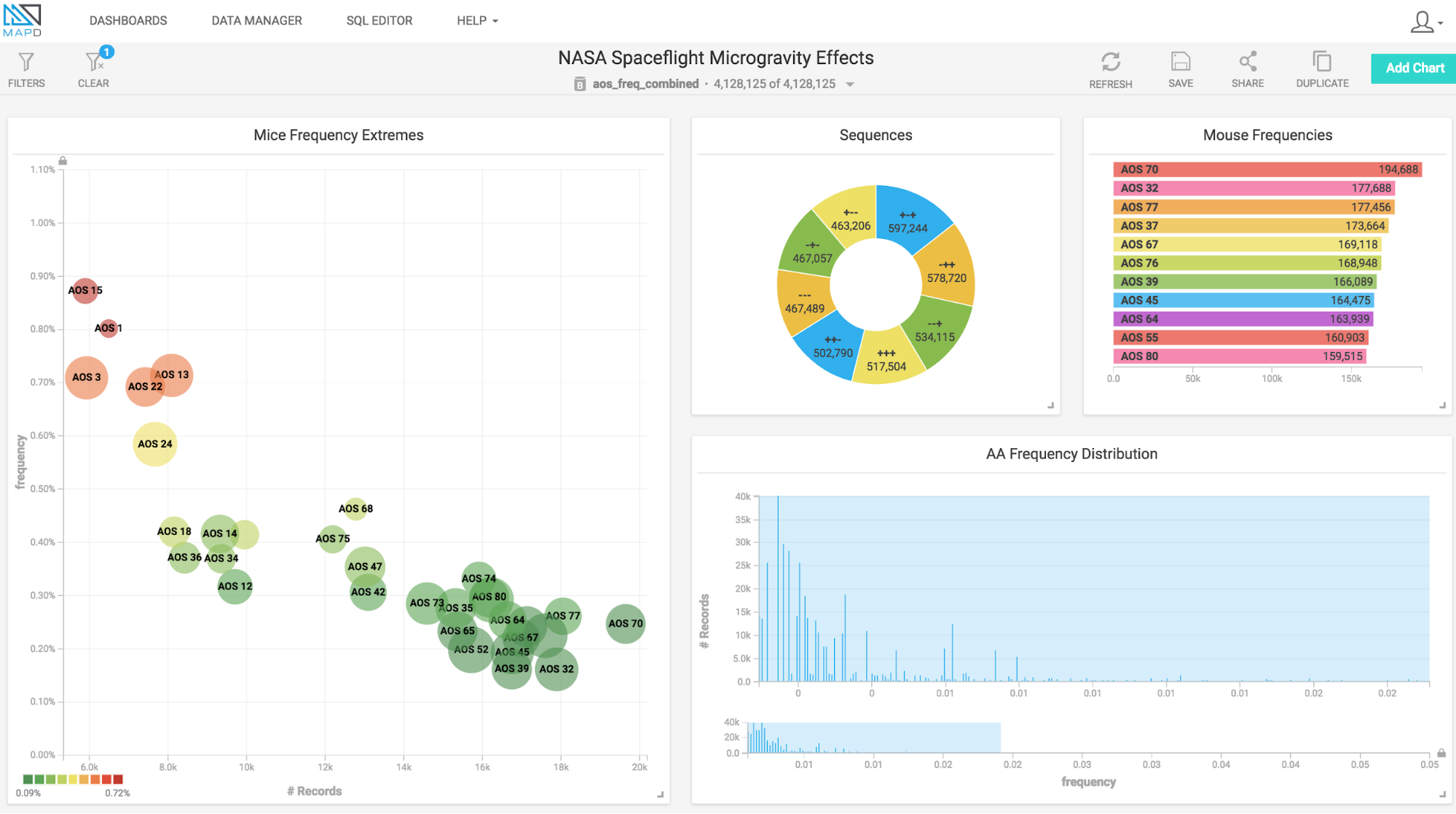Duplicate the dashboard via Duplicate icon
1456x814 pixels.
tap(1321, 62)
